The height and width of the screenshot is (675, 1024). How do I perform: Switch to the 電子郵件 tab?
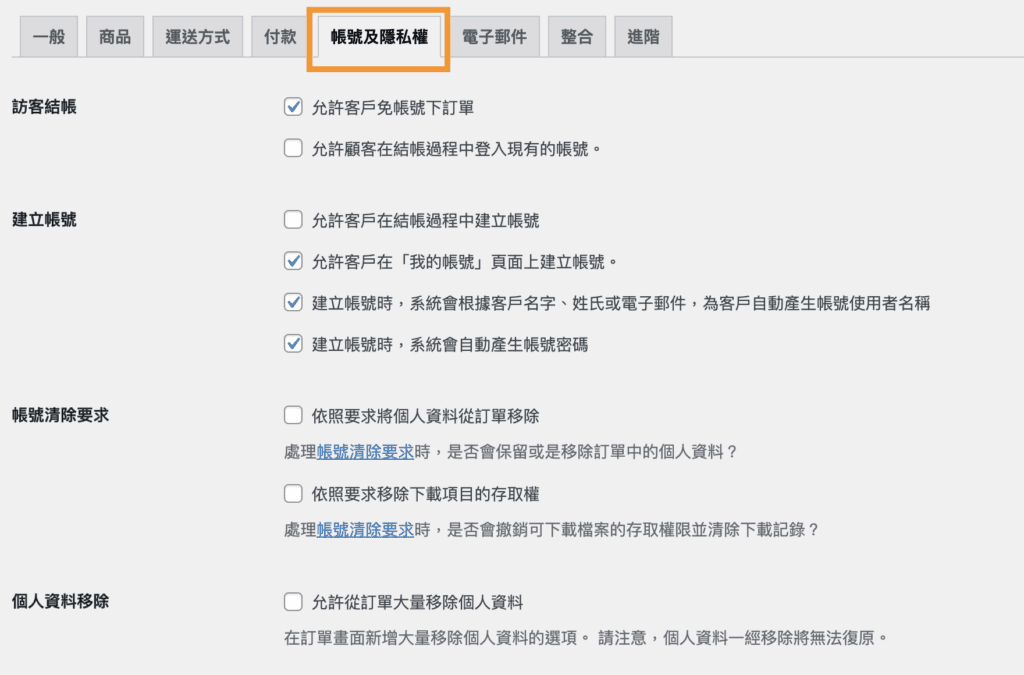(x=498, y=35)
